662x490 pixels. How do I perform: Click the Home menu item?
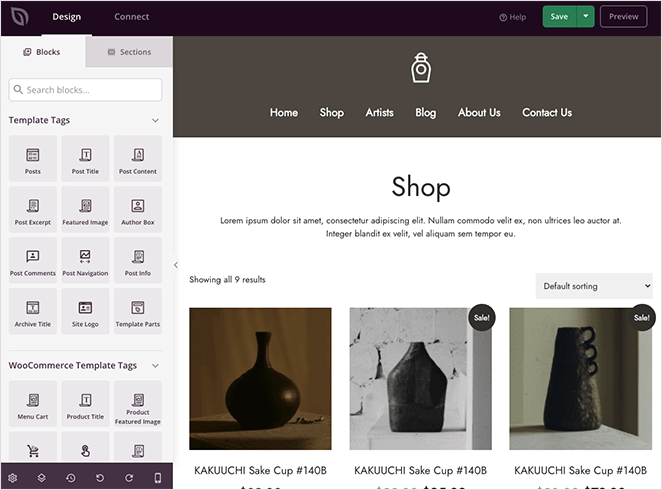point(284,113)
